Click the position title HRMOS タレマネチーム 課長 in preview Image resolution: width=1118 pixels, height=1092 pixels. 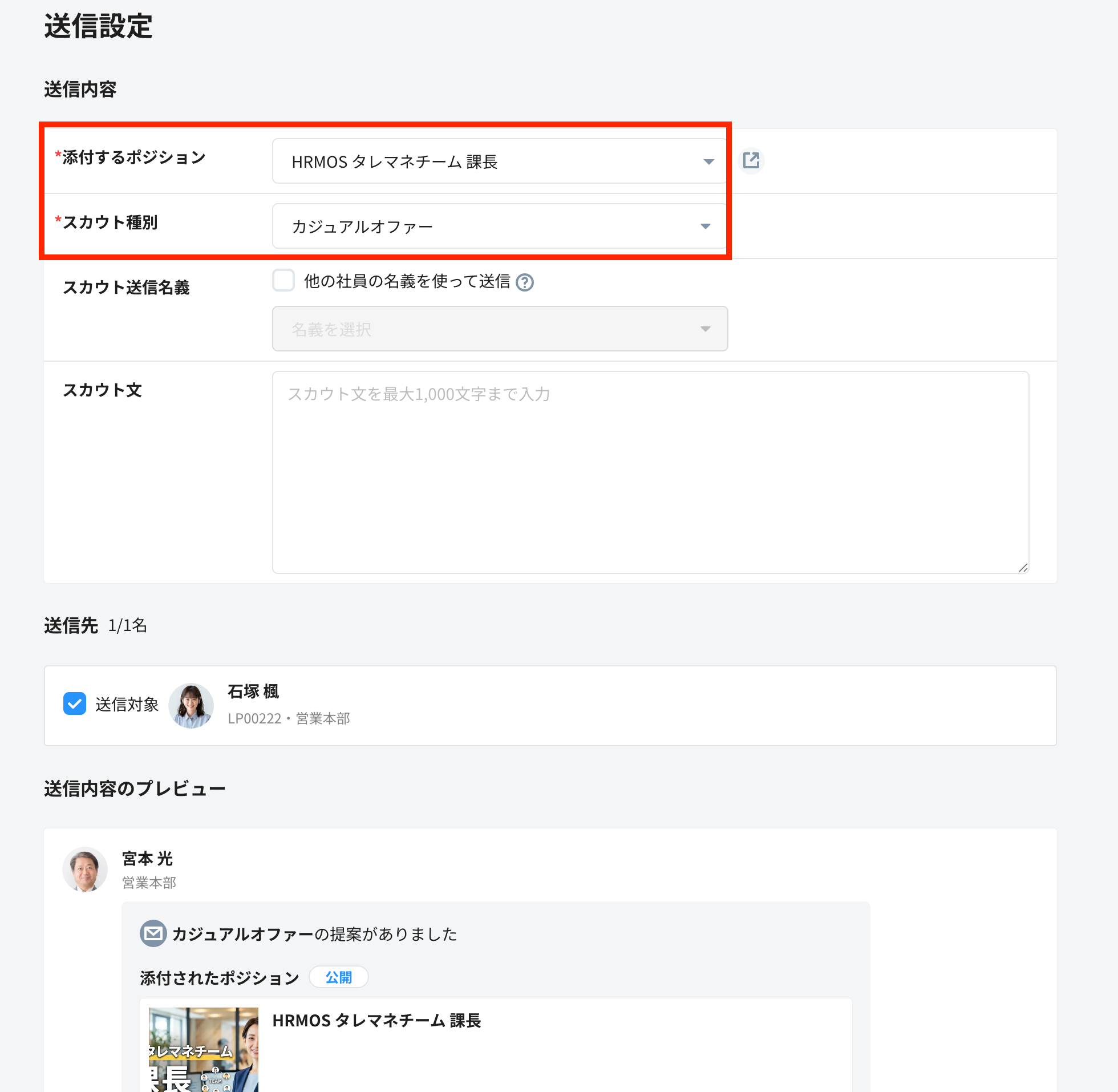tap(376, 1021)
